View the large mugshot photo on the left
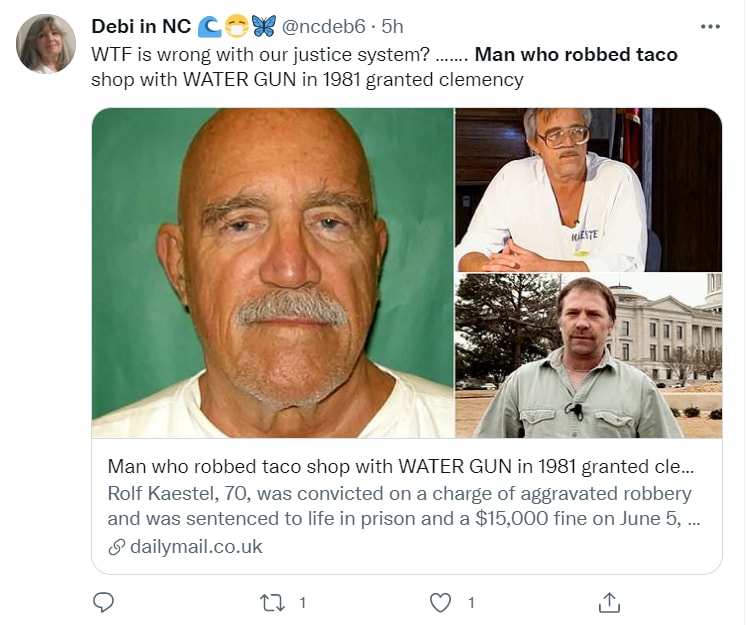 pos(273,272)
